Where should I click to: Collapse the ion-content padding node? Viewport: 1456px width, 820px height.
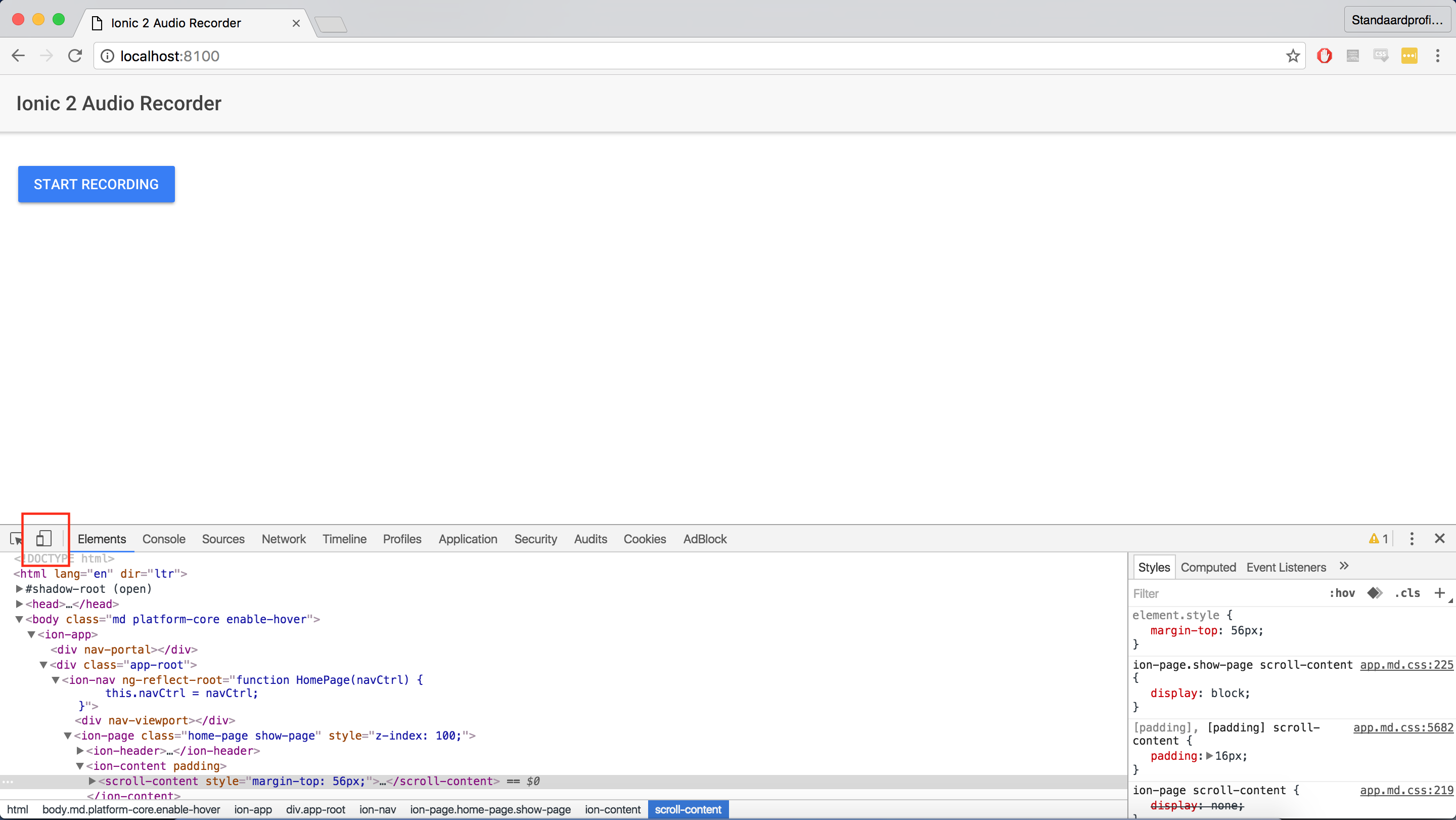pyautogui.click(x=80, y=766)
